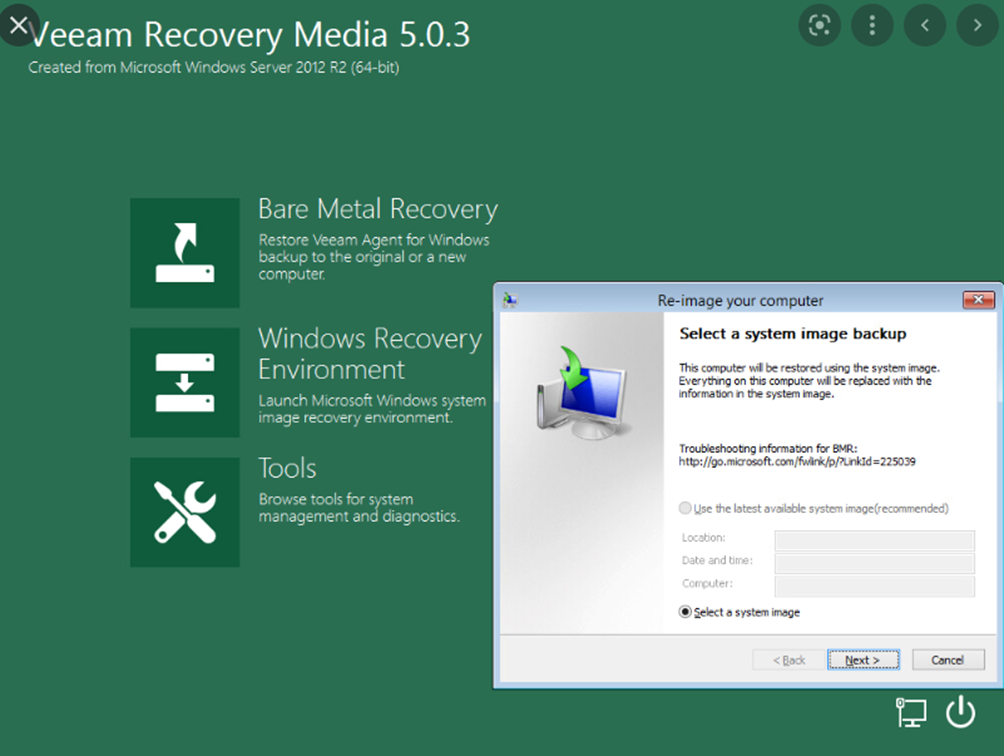Open the three-dot more options menu
Image resolution: width=1004 pixels, height=756 pixels.
pyautogui.click(x=872, y=25)
